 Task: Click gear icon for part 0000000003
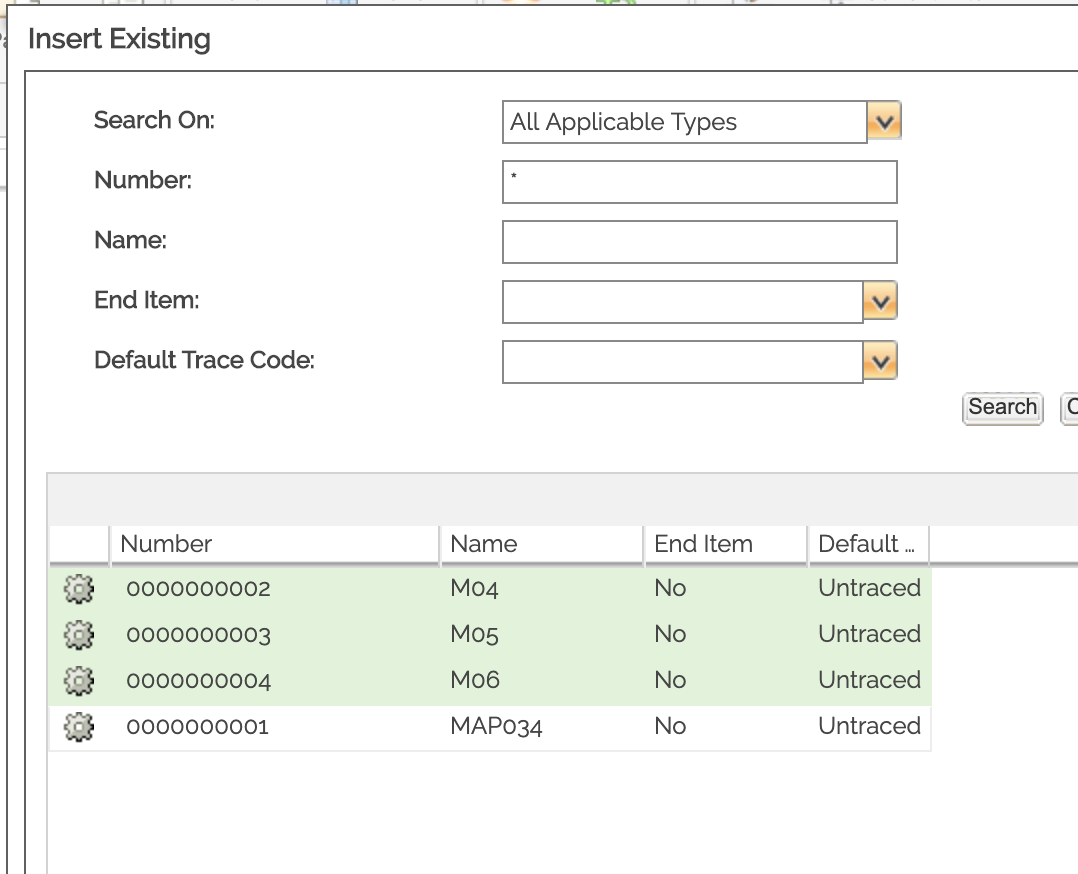[78, 635]
